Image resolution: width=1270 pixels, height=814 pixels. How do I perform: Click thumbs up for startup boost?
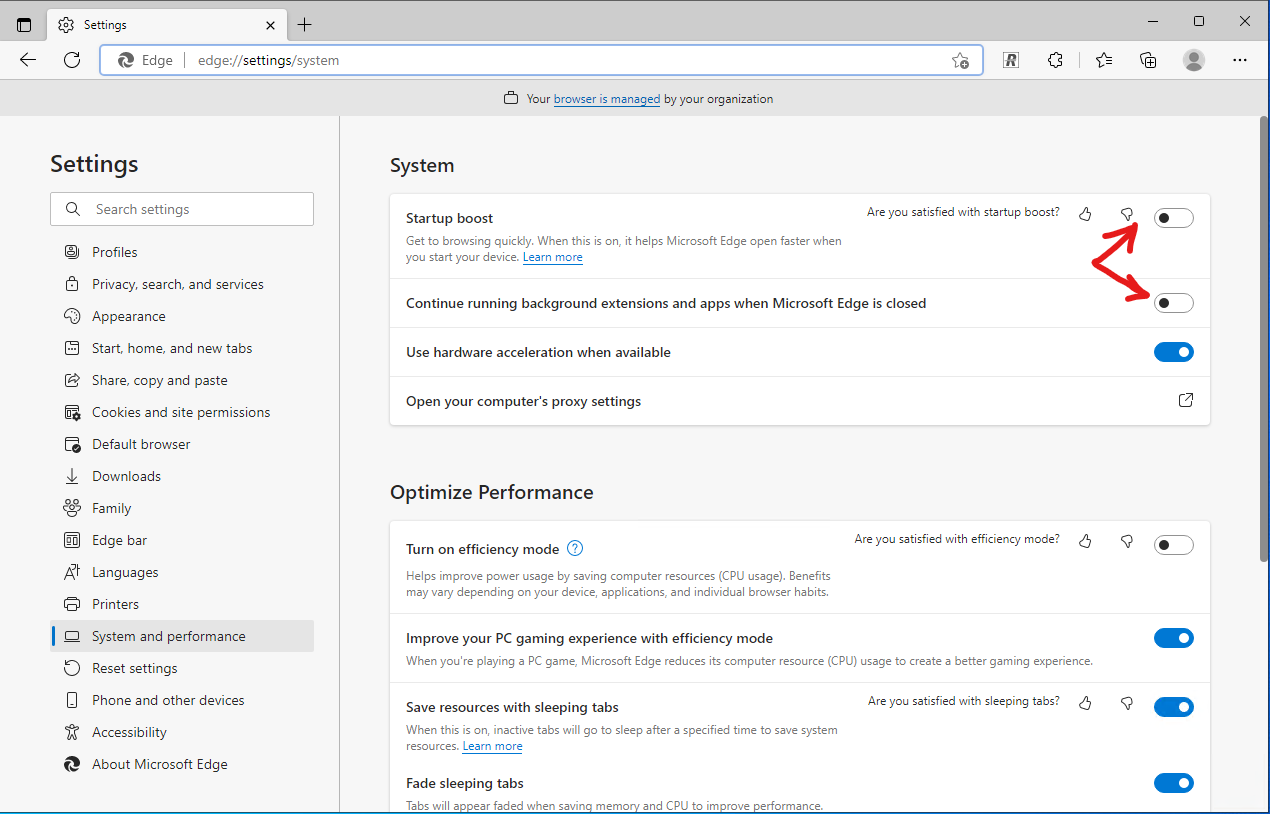click(1085, 214)
